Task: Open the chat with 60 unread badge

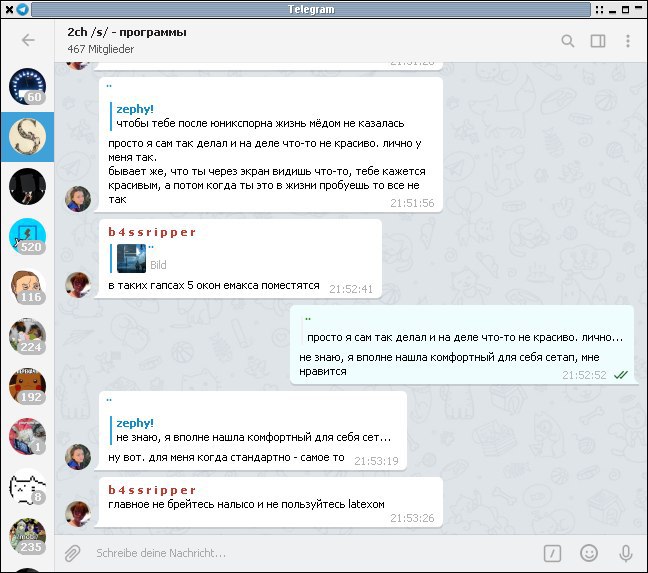Action: [27, 86]
